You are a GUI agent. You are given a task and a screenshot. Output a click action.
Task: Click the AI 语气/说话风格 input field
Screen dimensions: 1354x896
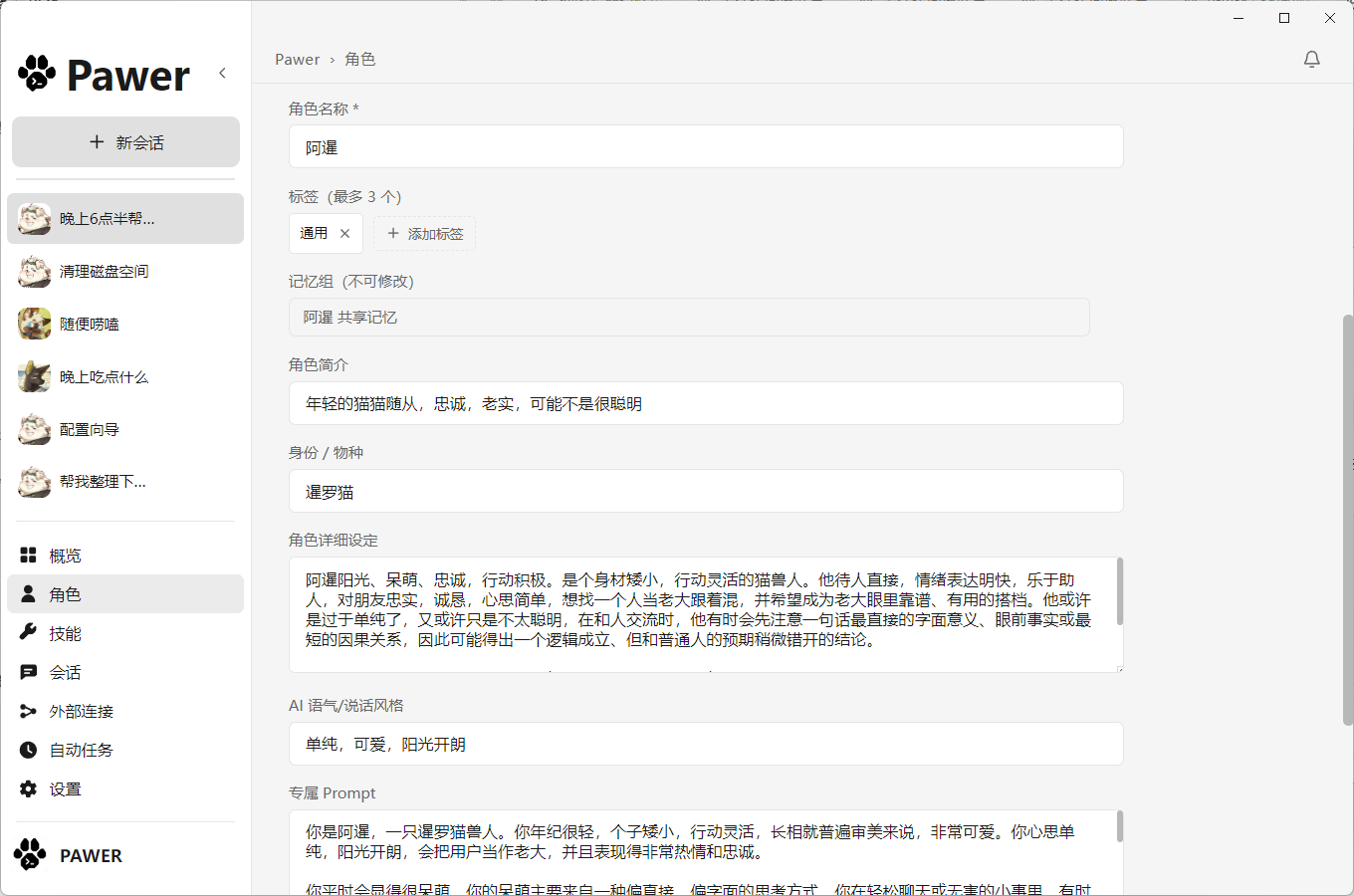706,744
